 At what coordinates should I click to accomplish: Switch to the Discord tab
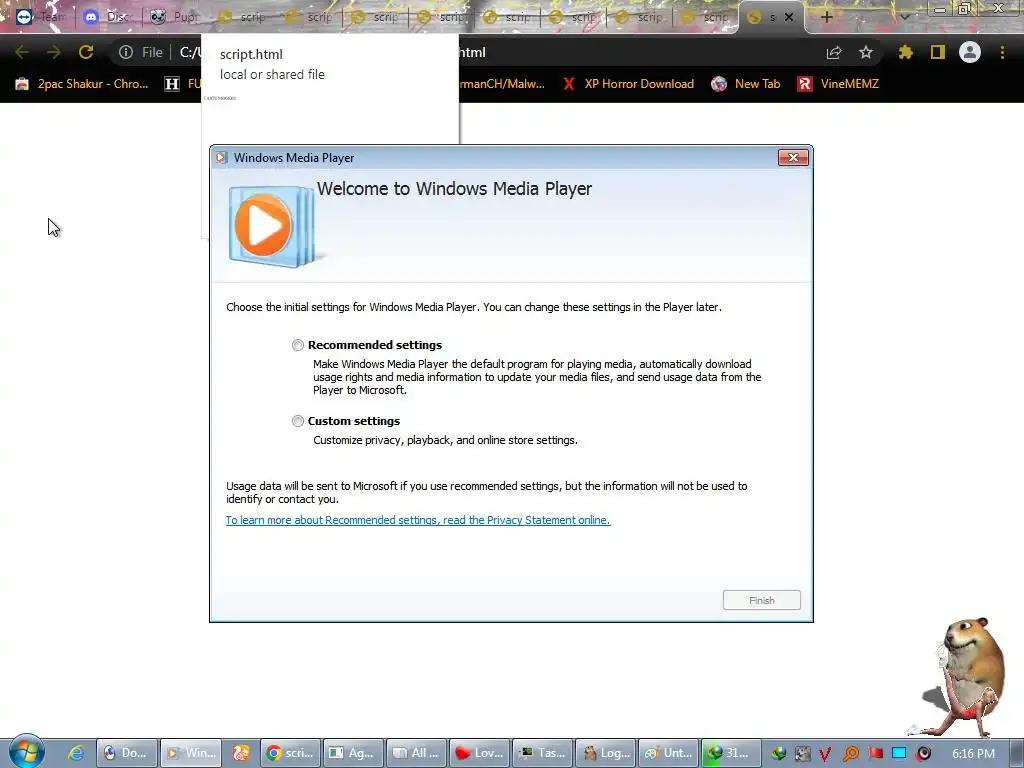click(x=108, y=17)
